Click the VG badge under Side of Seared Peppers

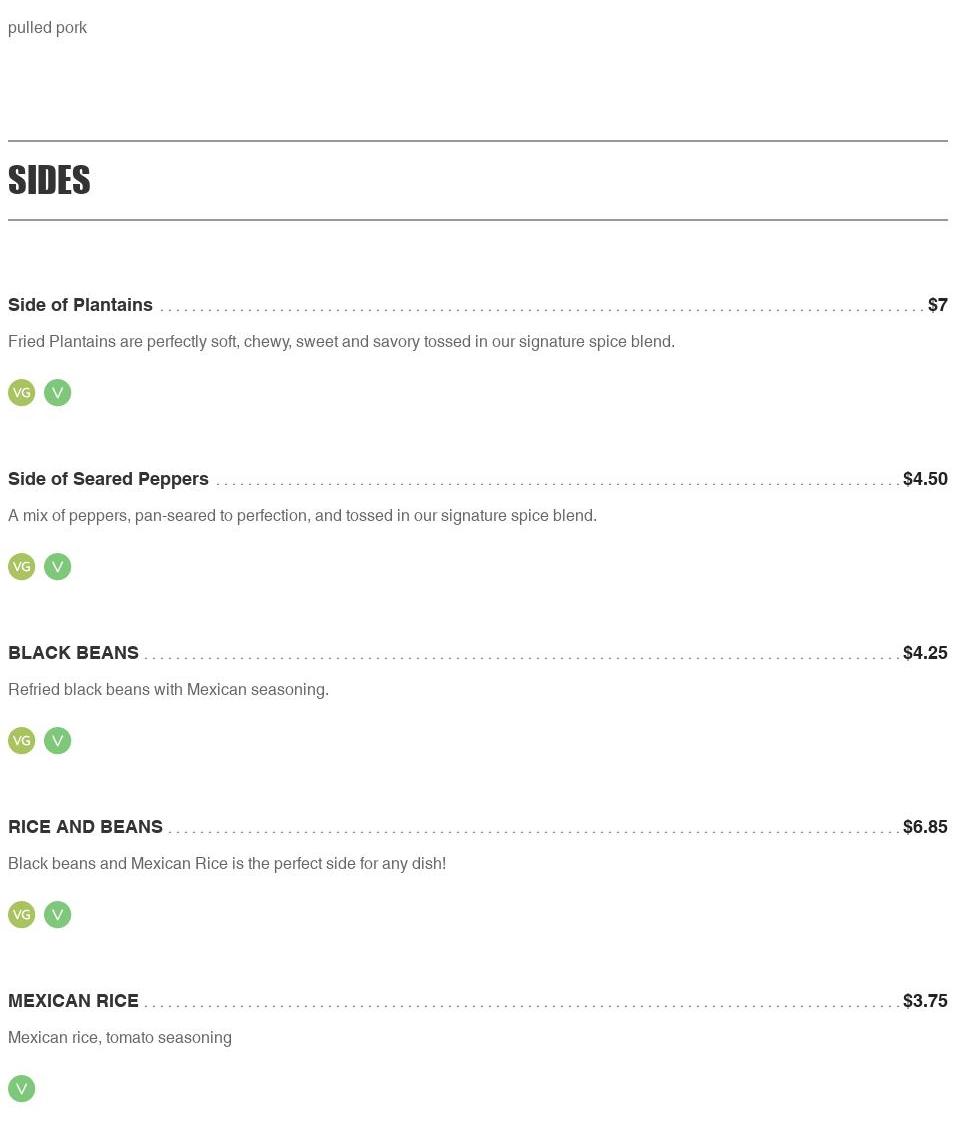[x=21, y=567]
